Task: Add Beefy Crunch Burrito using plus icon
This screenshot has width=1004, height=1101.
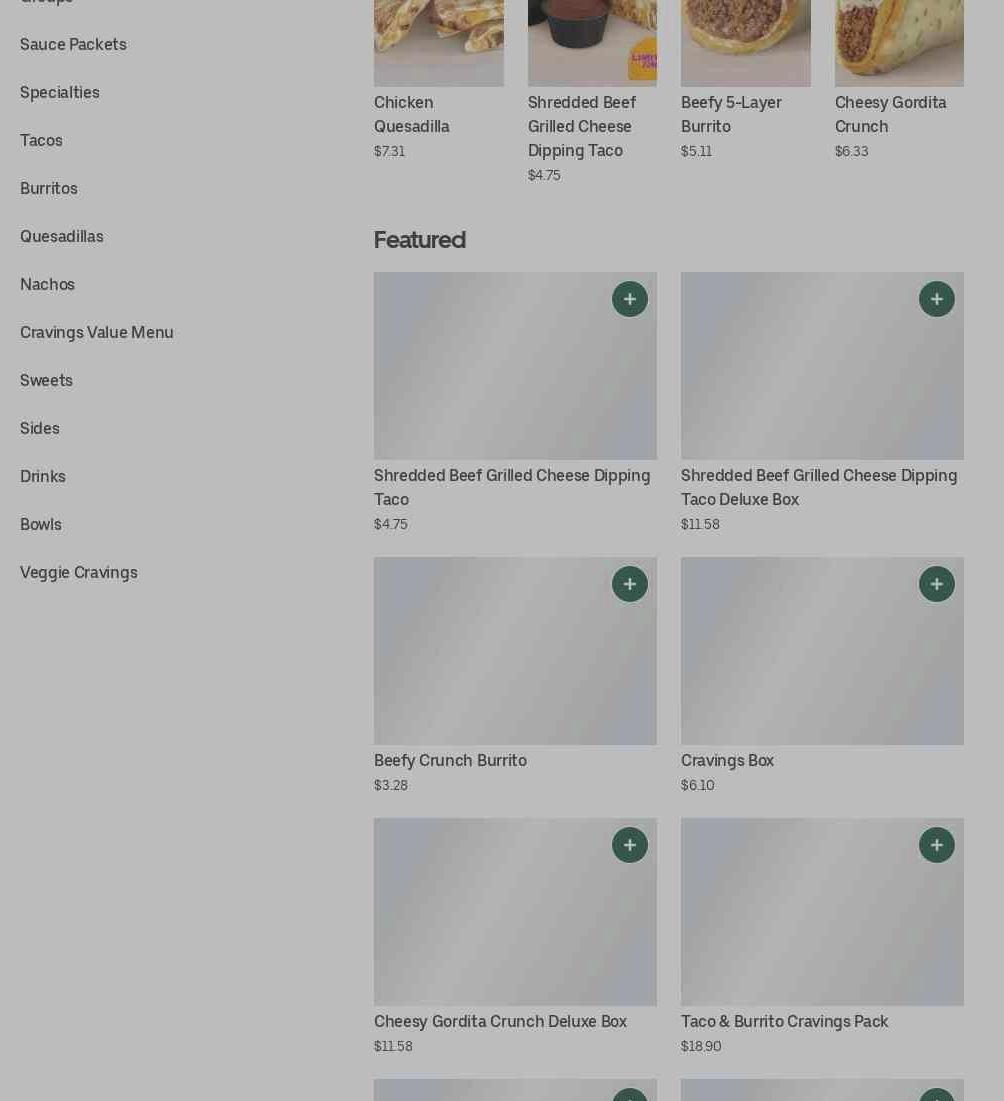Action: coord(629,584)
